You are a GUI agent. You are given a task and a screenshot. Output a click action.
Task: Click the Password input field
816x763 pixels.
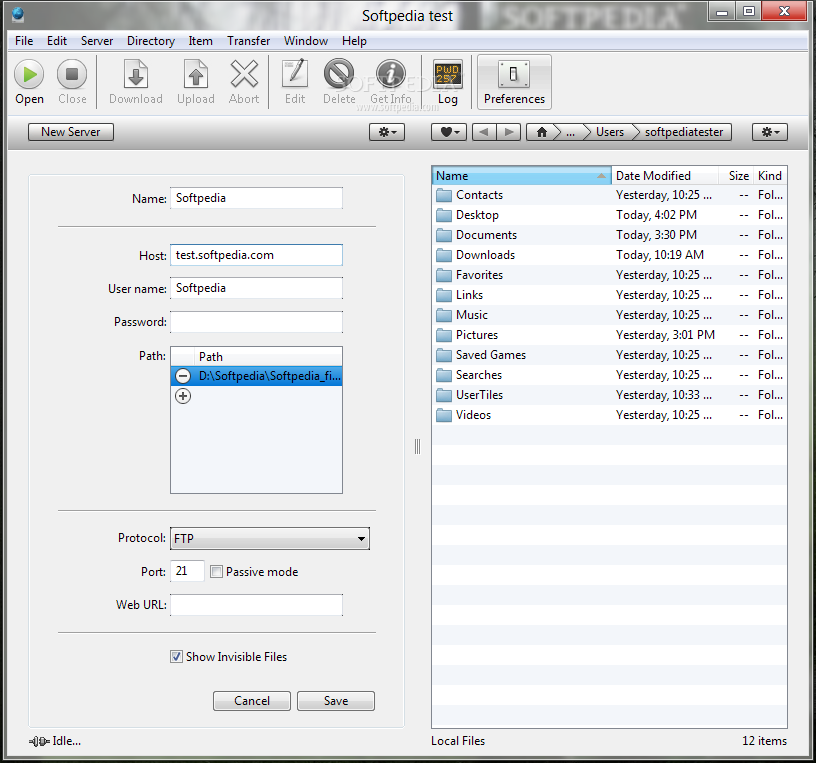[x=256, y=322]
